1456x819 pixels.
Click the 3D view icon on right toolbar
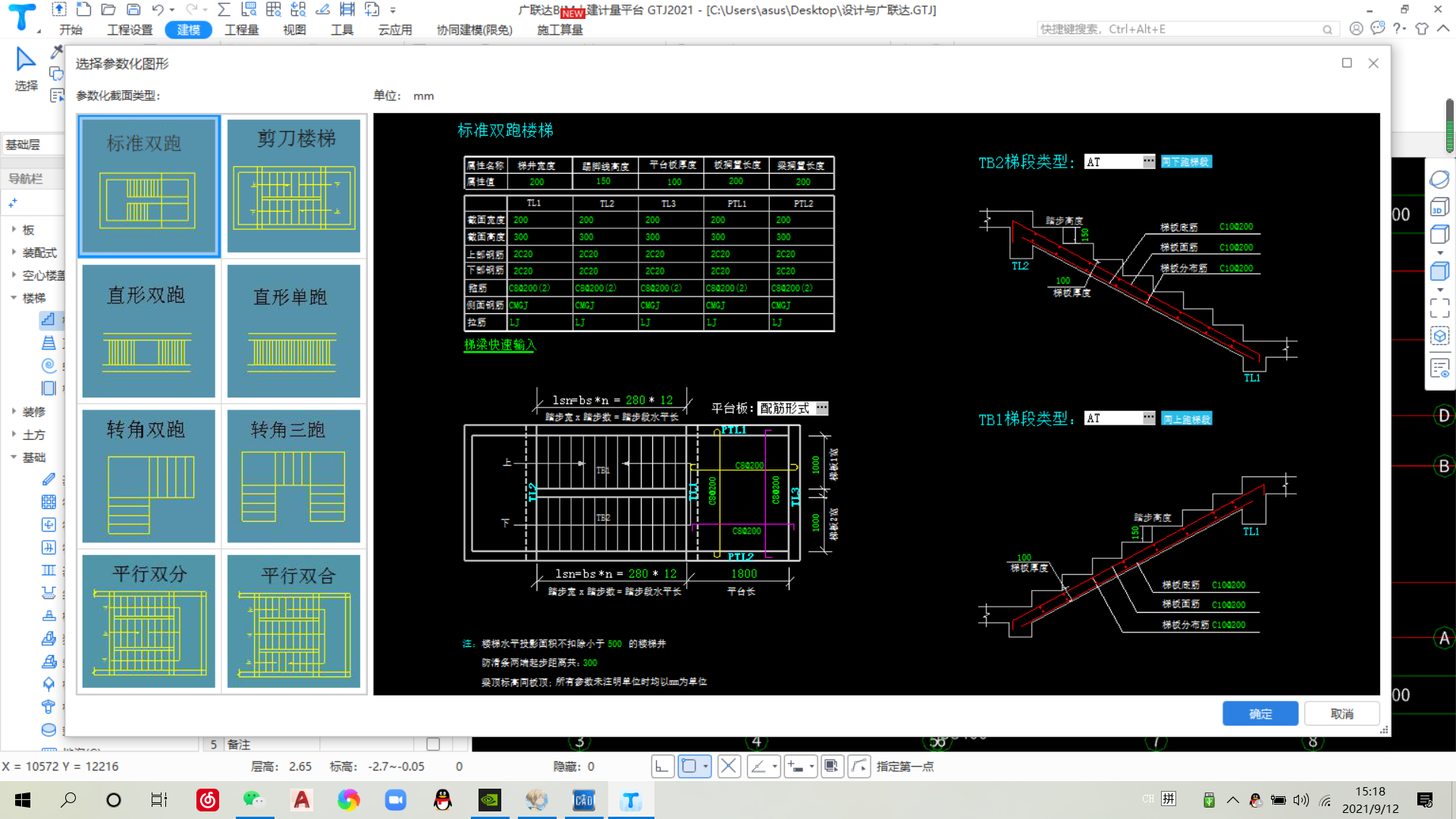coord(1439,207)
